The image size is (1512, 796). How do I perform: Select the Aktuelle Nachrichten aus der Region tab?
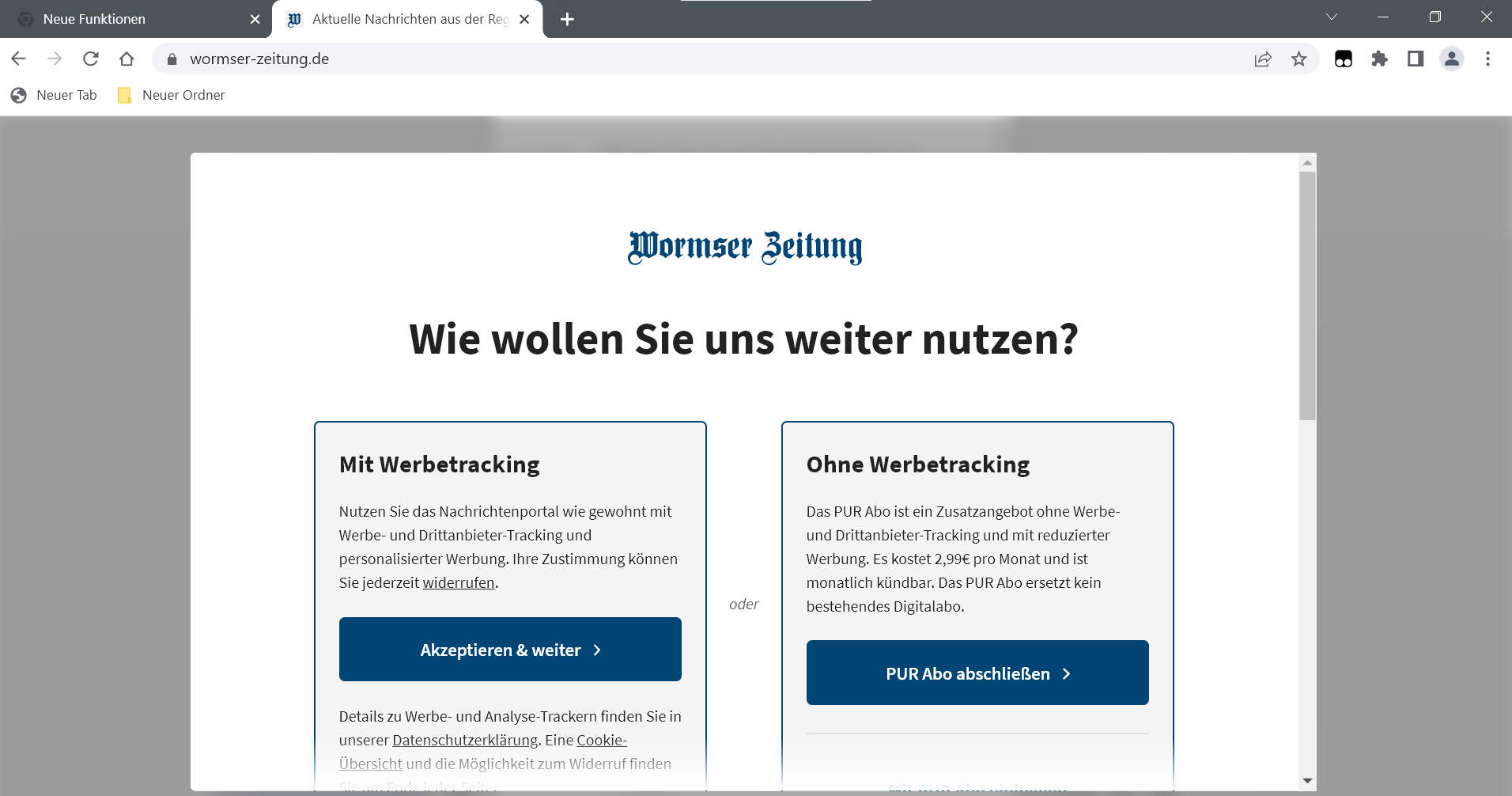pos(407,19)
